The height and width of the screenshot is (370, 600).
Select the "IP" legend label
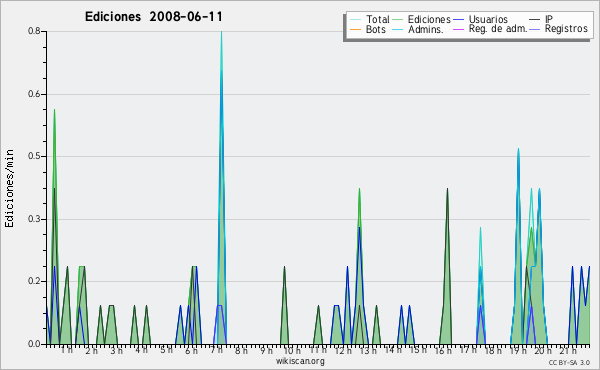coord(549,19)
